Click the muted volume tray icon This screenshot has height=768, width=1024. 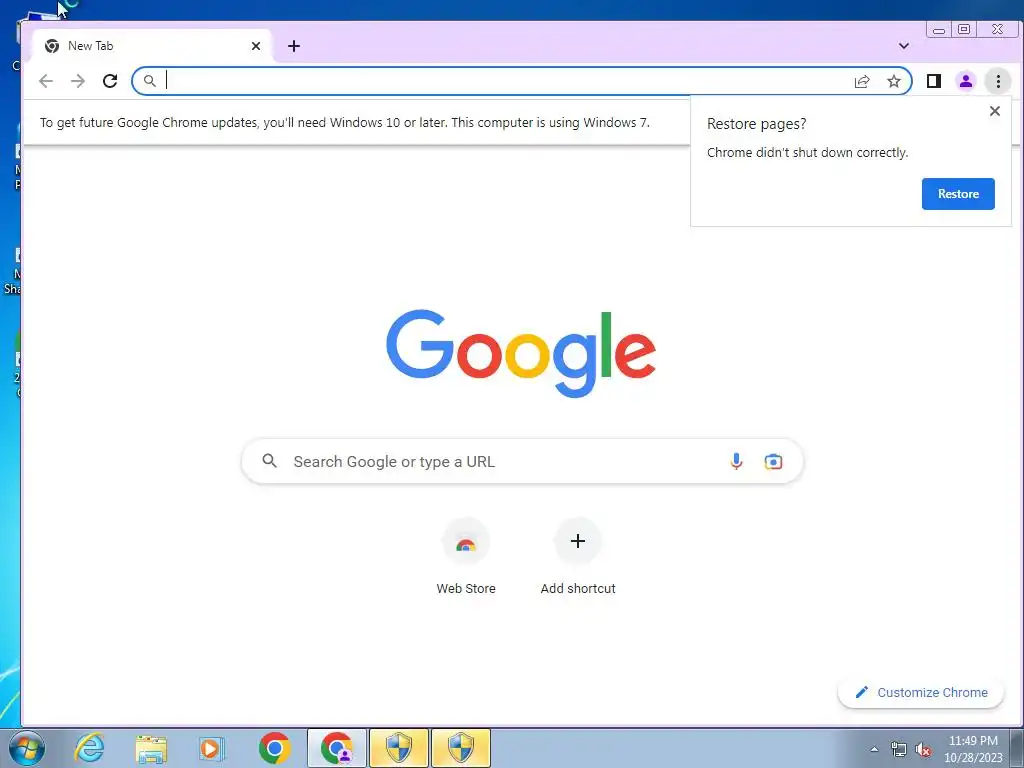tap(923, 750)
